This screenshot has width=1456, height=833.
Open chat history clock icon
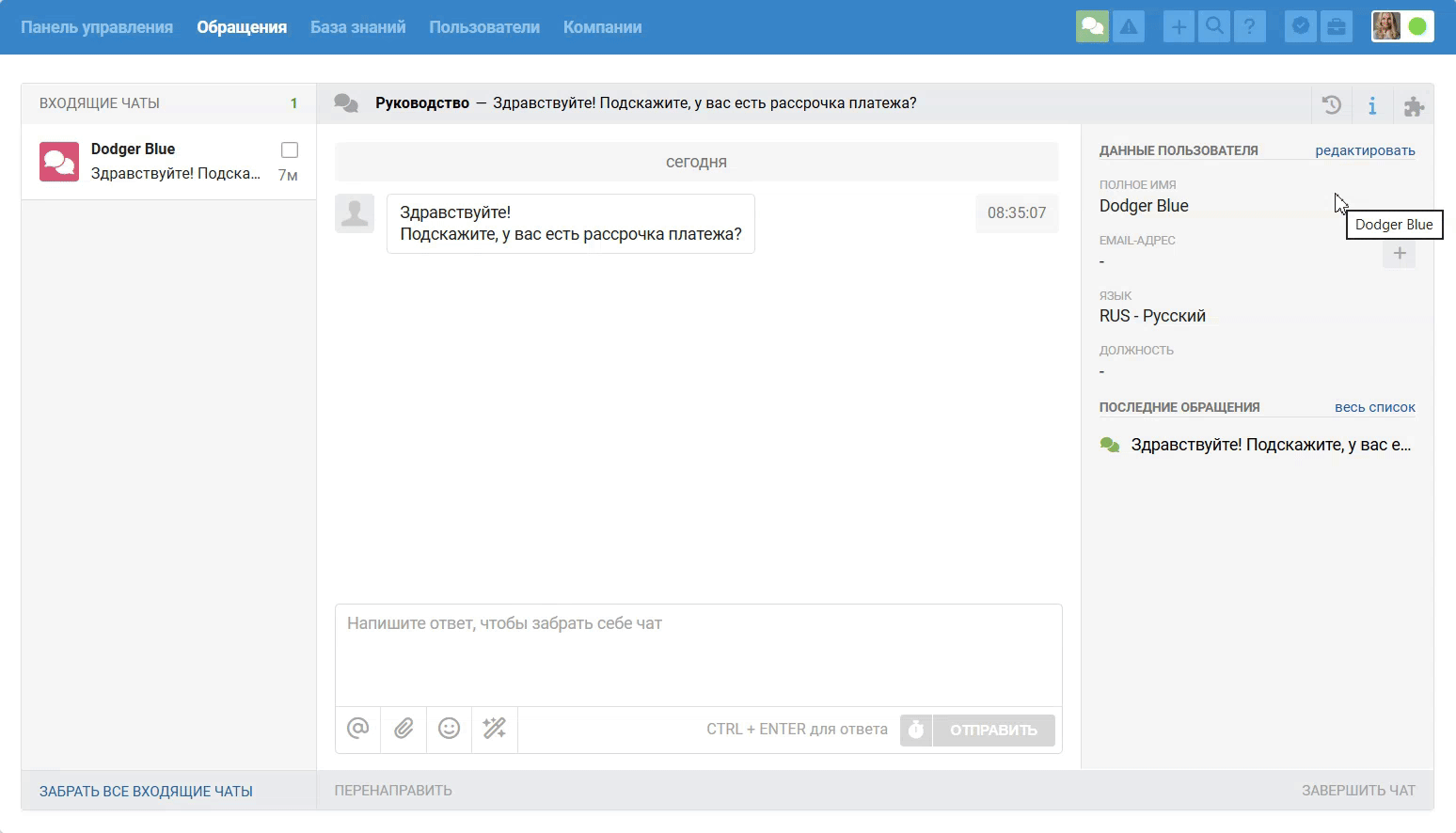pyautogui.click(x=1332, y=105)
